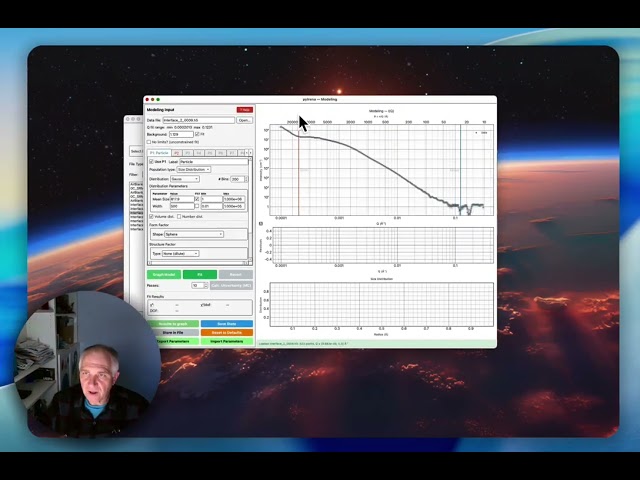Click the green Fit button
The width and height of the screenshot is (640, 480).
click(x=200, y=274)
